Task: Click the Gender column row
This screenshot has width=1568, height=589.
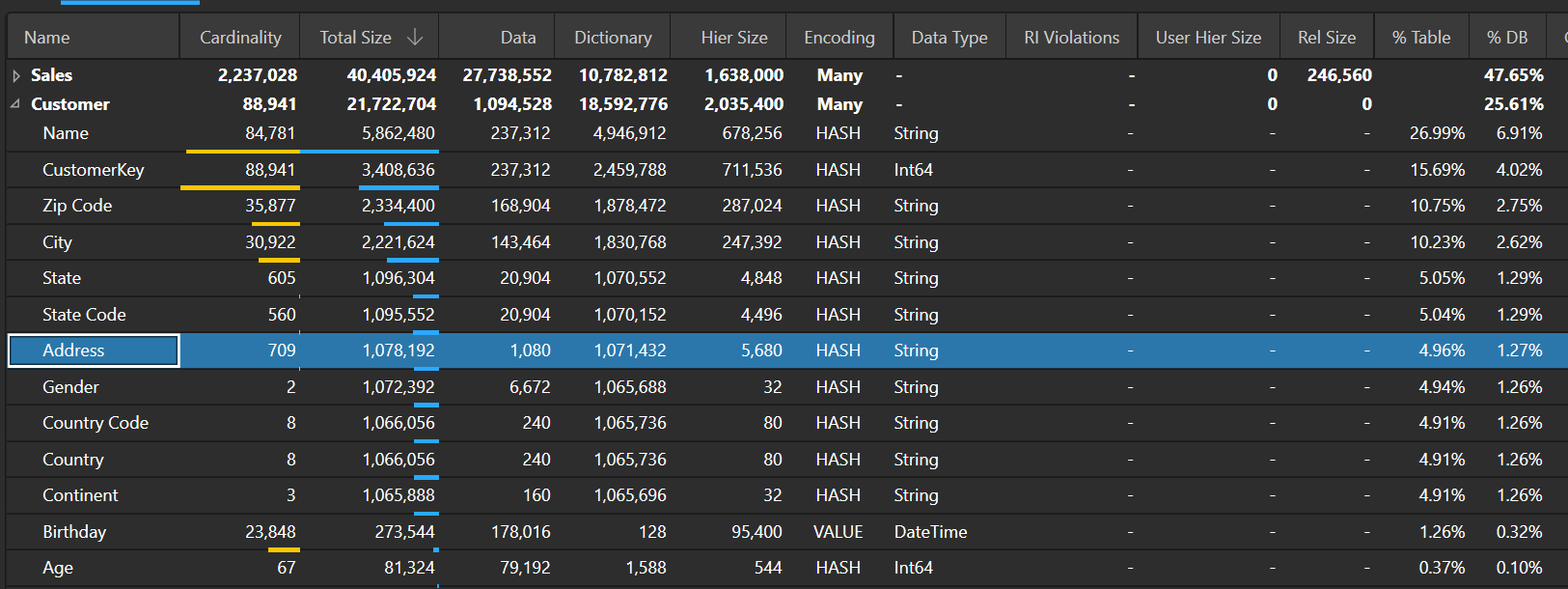Action: [x=70, y=387]
